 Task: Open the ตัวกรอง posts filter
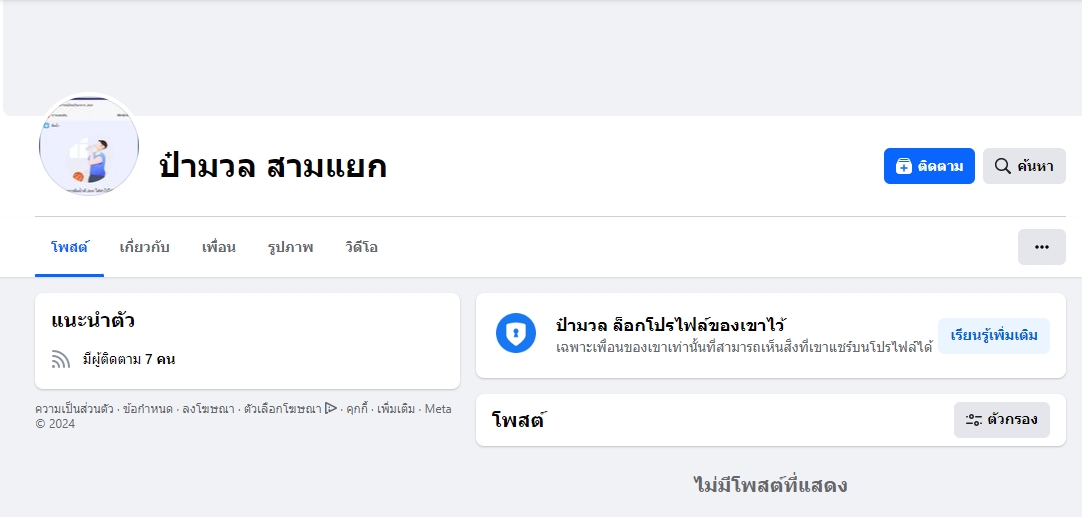[1001, 420]
